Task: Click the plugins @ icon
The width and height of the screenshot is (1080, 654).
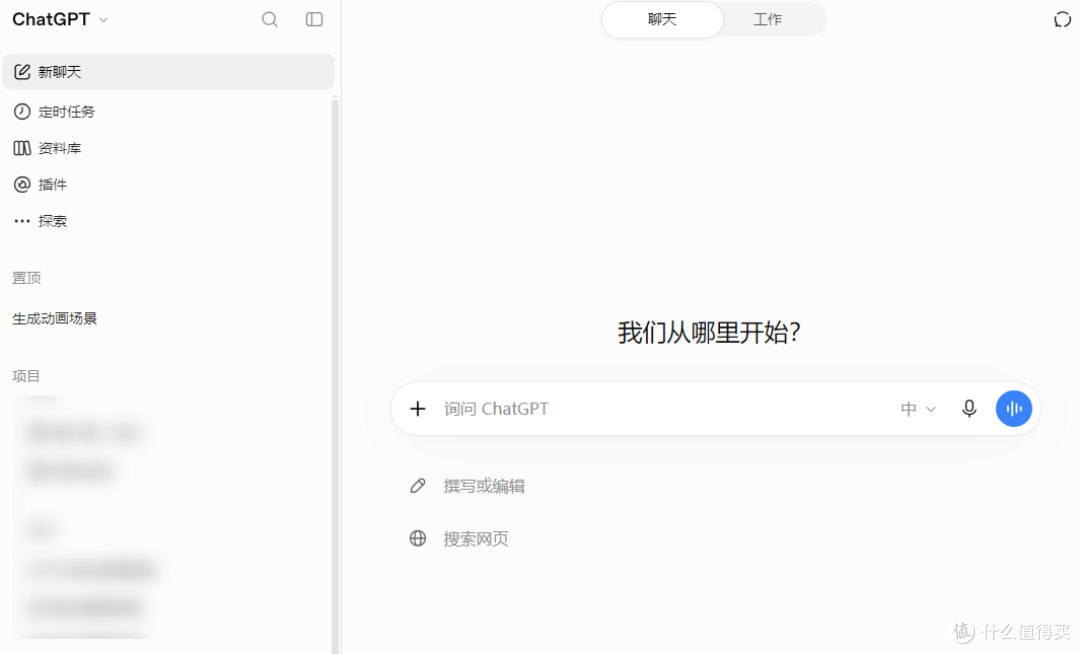Action: tap(22, 184)
